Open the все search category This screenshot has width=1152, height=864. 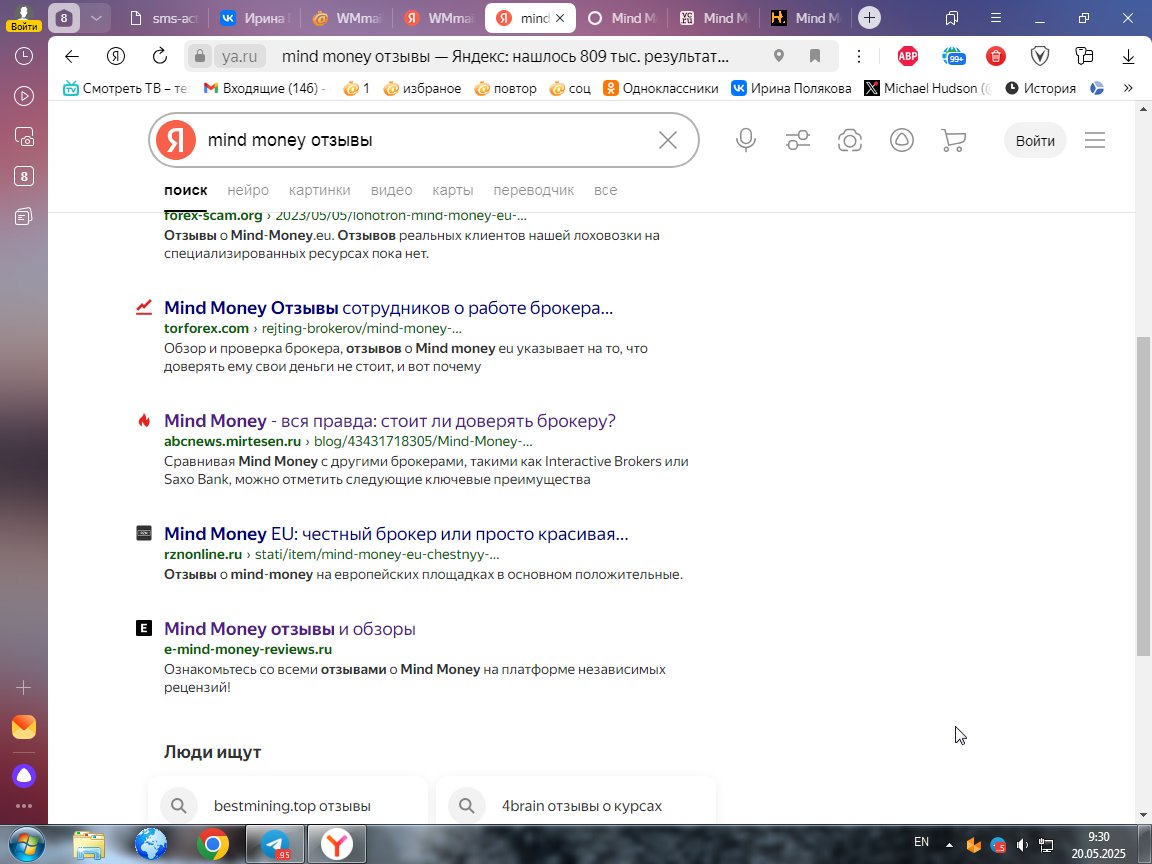pos(605,190)
